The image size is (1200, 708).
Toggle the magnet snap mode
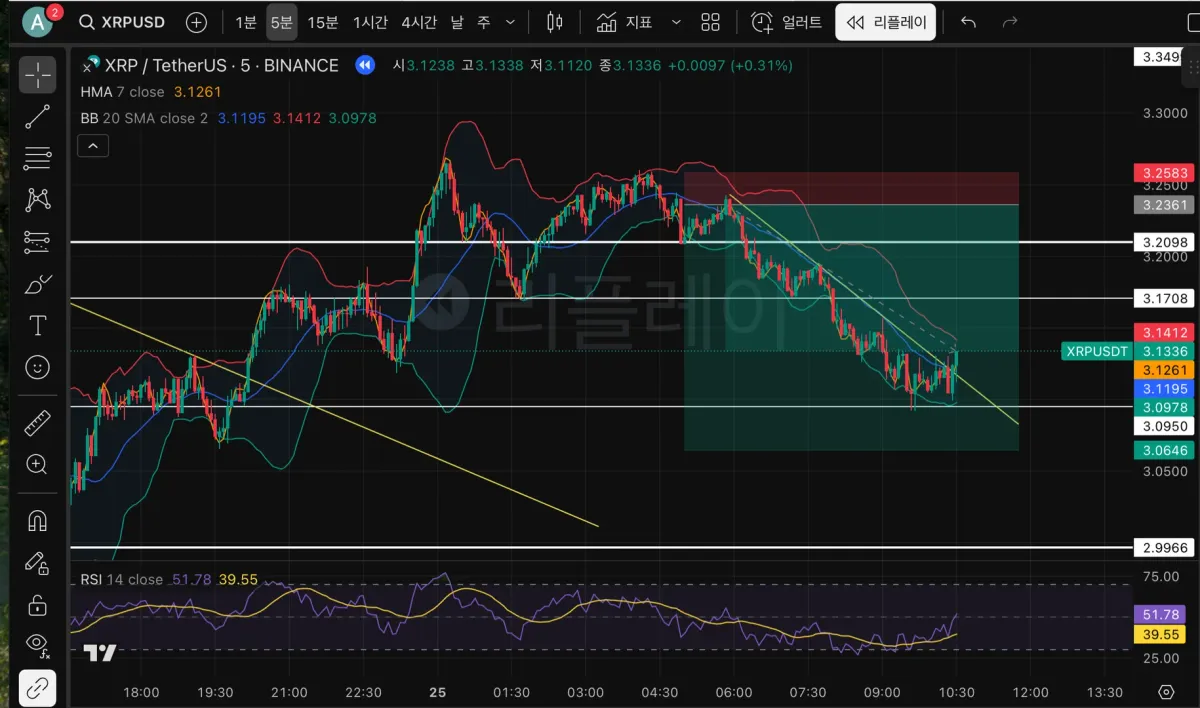coord(38,521)
